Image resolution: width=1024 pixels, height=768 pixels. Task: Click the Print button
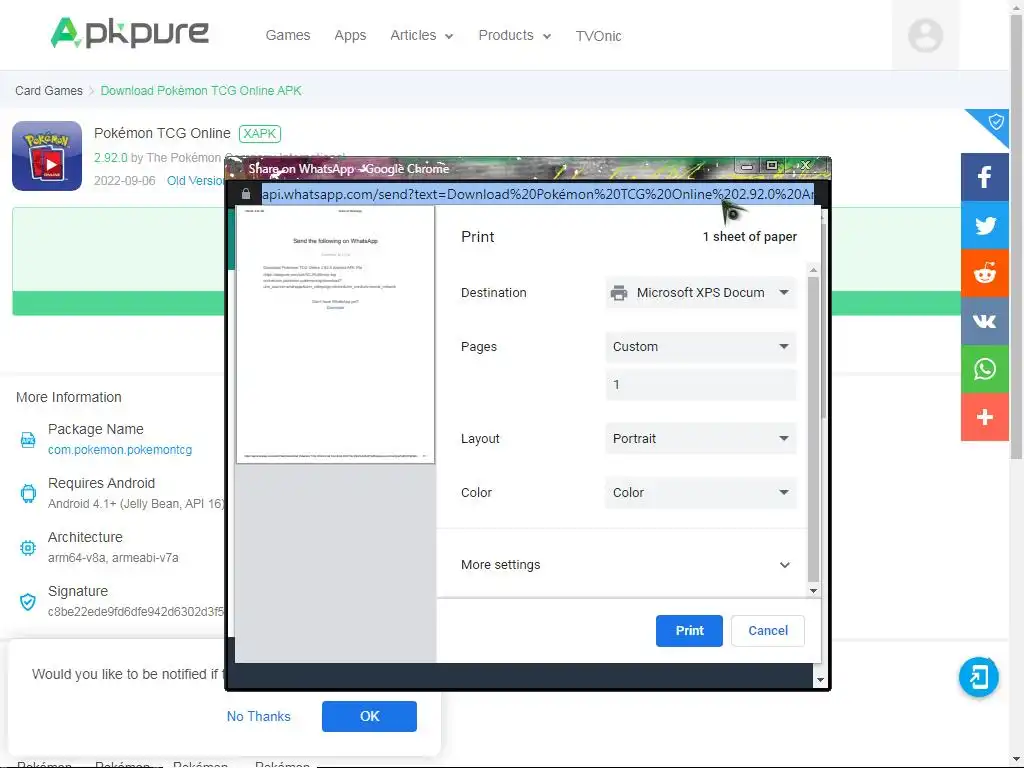tap(689, 631)
